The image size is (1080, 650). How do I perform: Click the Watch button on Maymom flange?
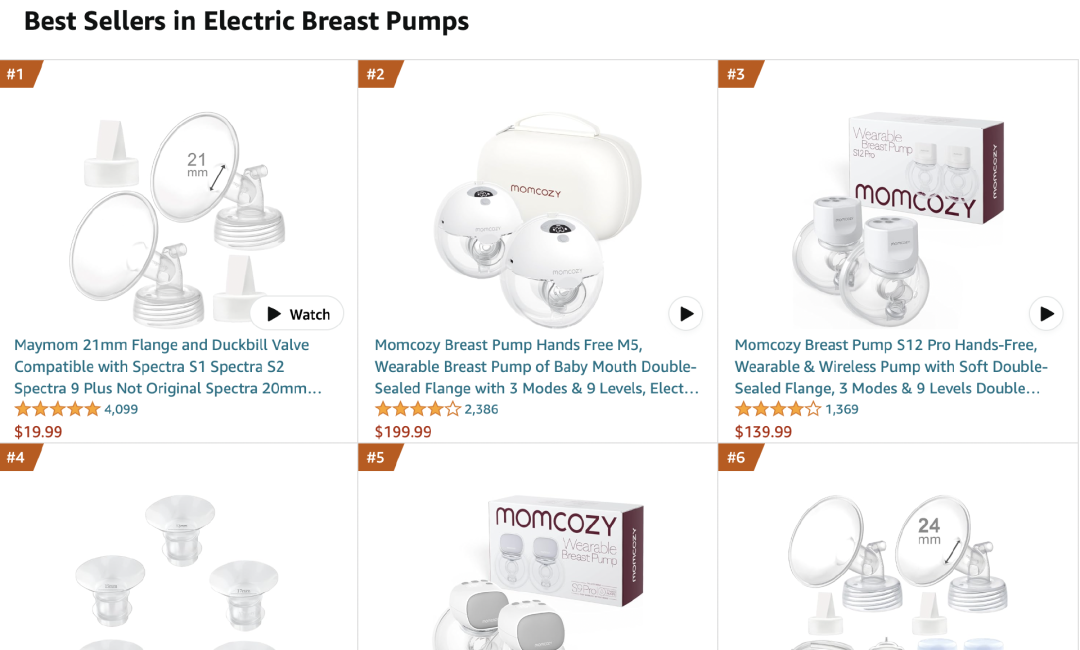point(297,314)
